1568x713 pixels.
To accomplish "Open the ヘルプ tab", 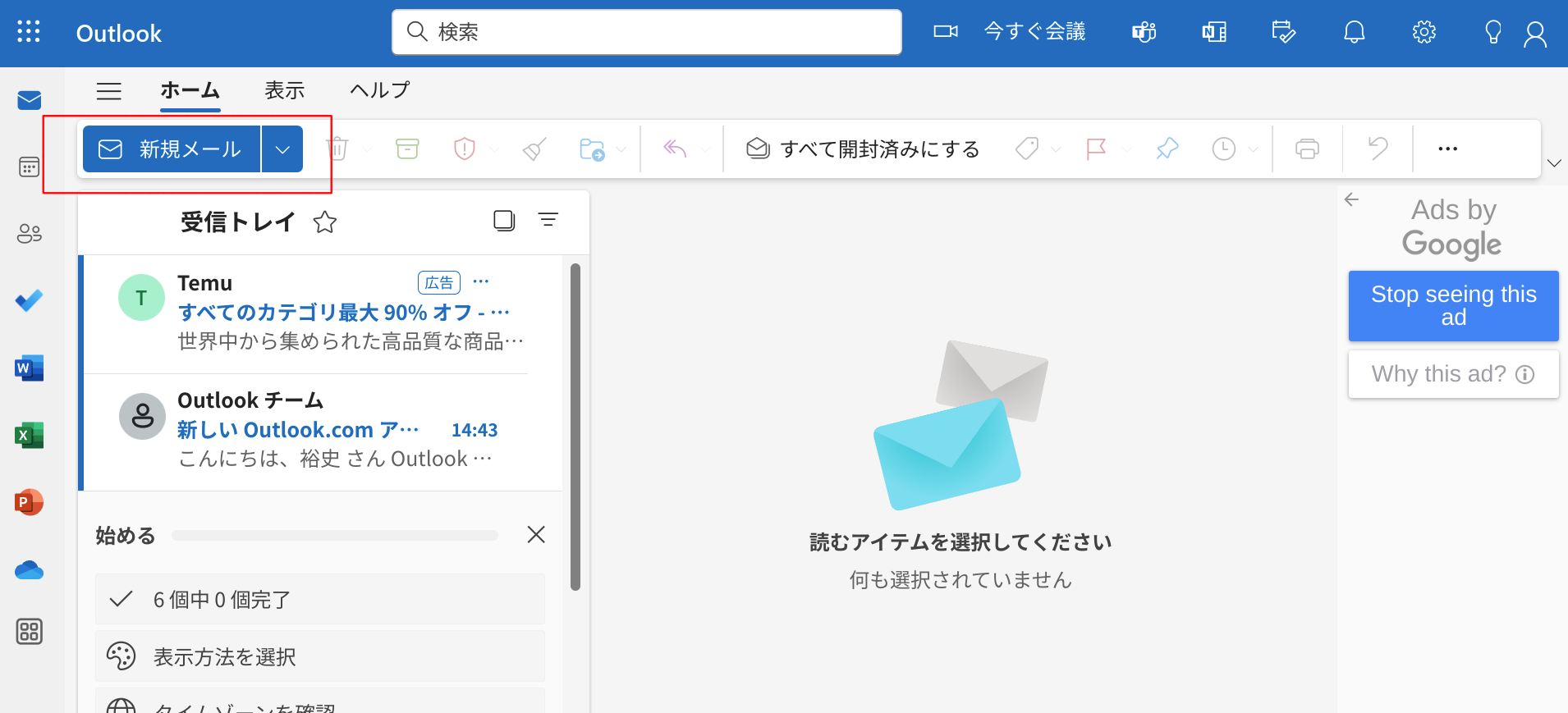I will [379, 90].
